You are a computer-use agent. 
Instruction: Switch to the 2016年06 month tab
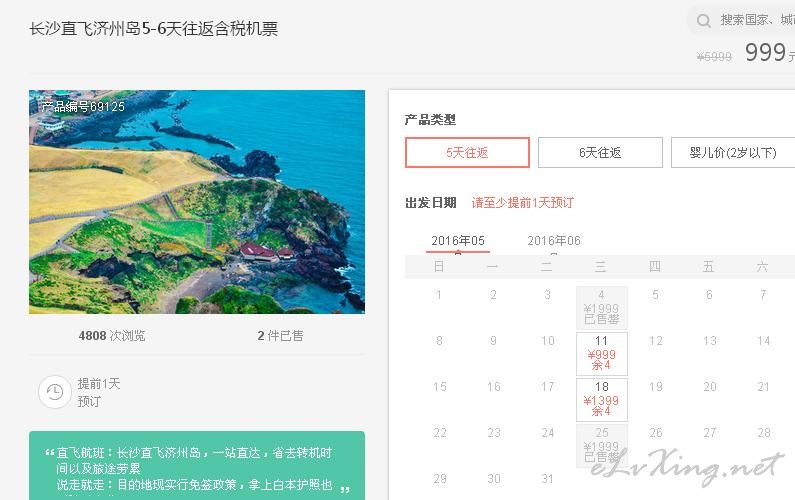[554, 241]
